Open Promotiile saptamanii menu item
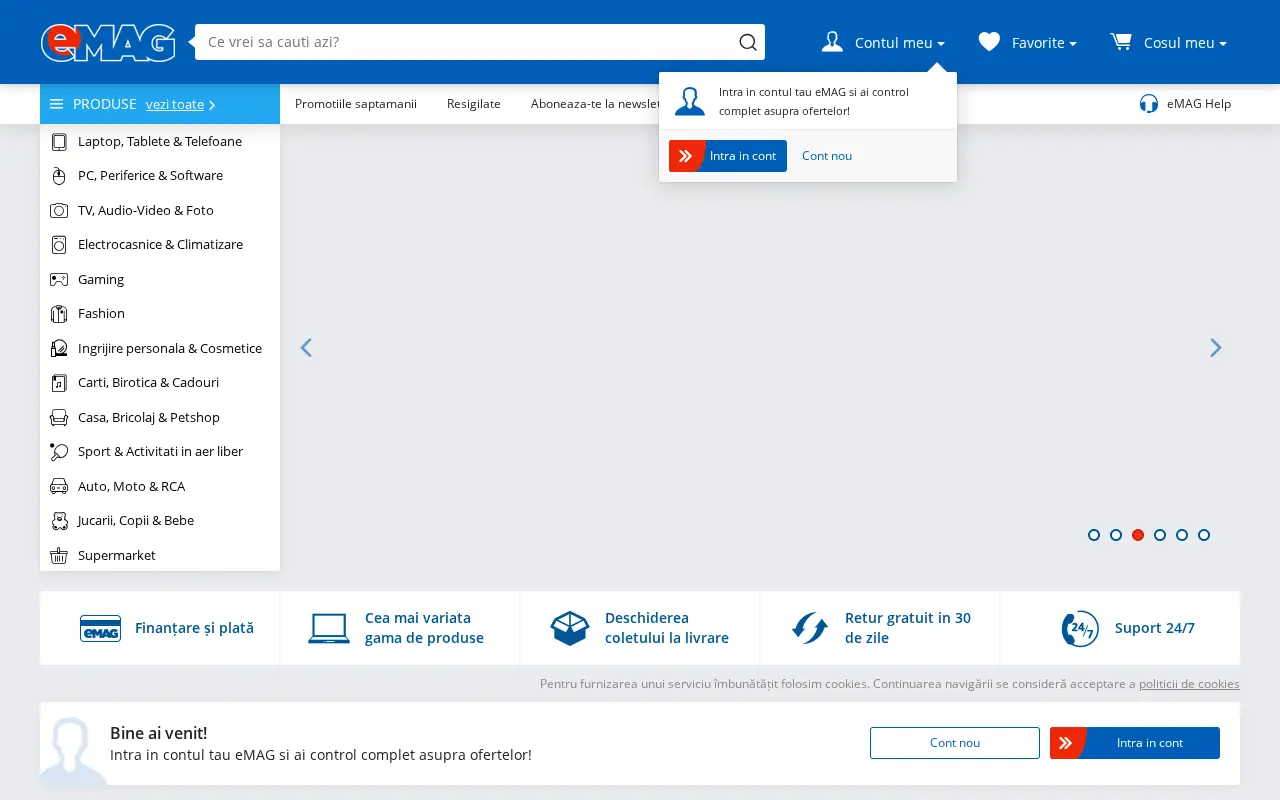Image resolution: width=1280 pixels, height=800 pixels. (x=356, y=104)
